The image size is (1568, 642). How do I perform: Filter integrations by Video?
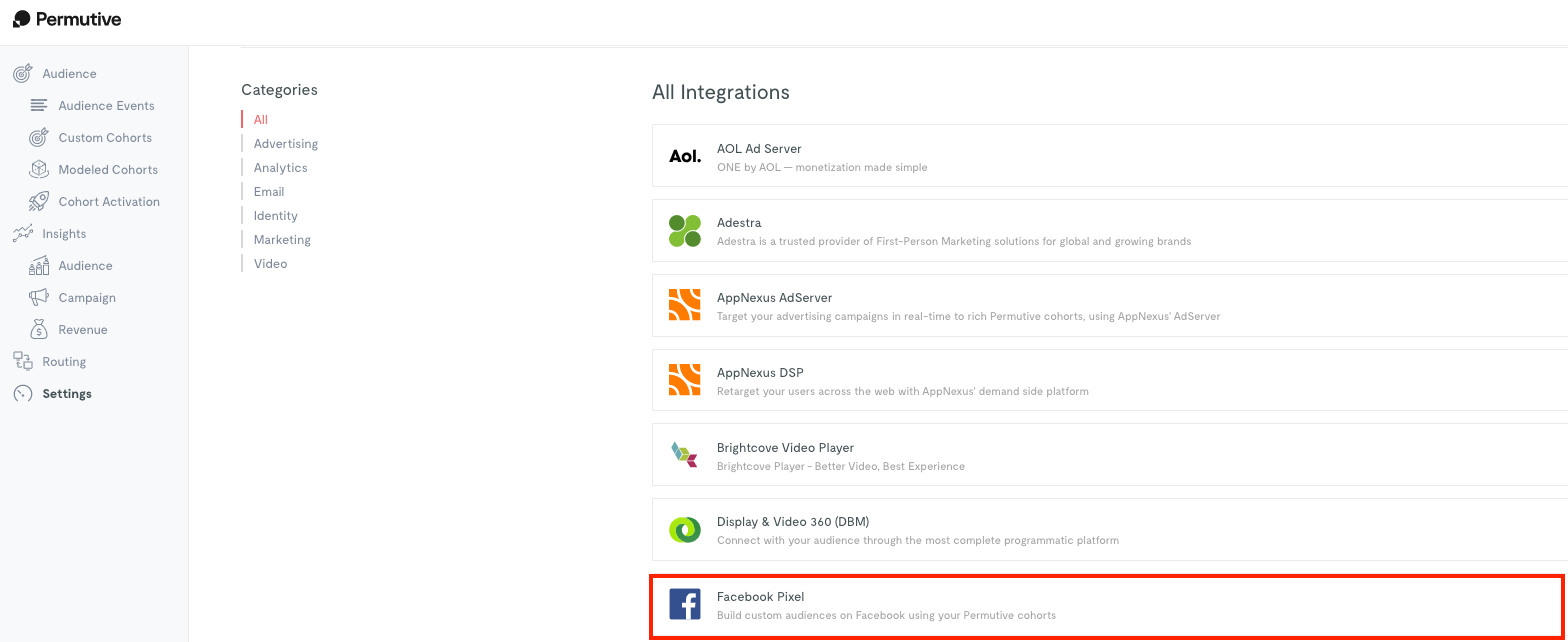click(x=270, y=264)
